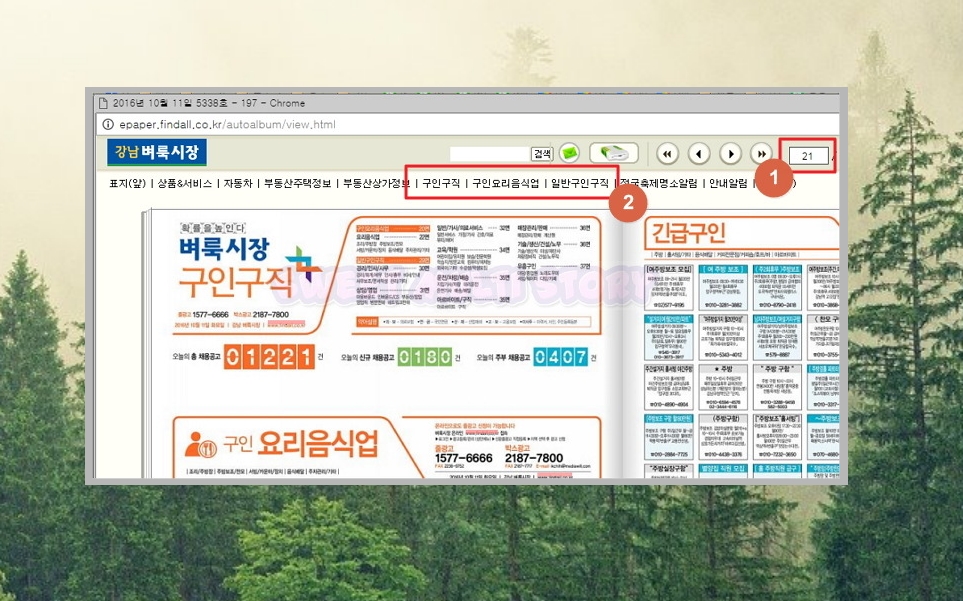Click the 검색 search button

(542, 153)
